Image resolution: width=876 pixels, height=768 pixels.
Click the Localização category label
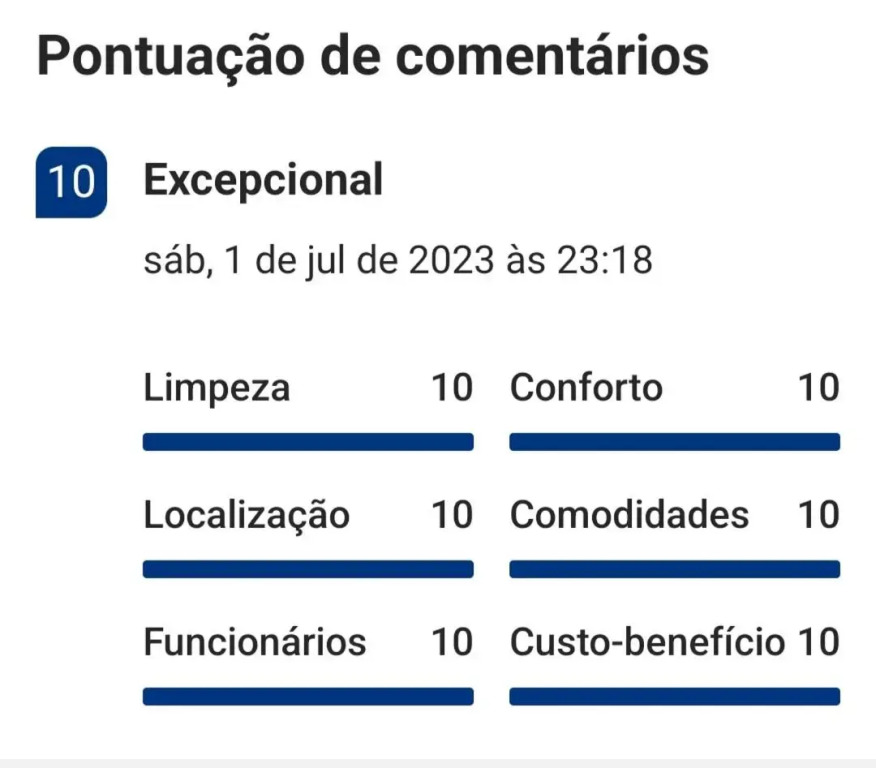click(247, 515)
